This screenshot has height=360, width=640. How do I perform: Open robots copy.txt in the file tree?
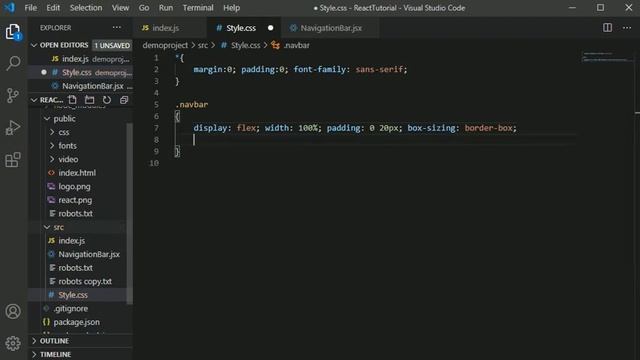(85, 281)
